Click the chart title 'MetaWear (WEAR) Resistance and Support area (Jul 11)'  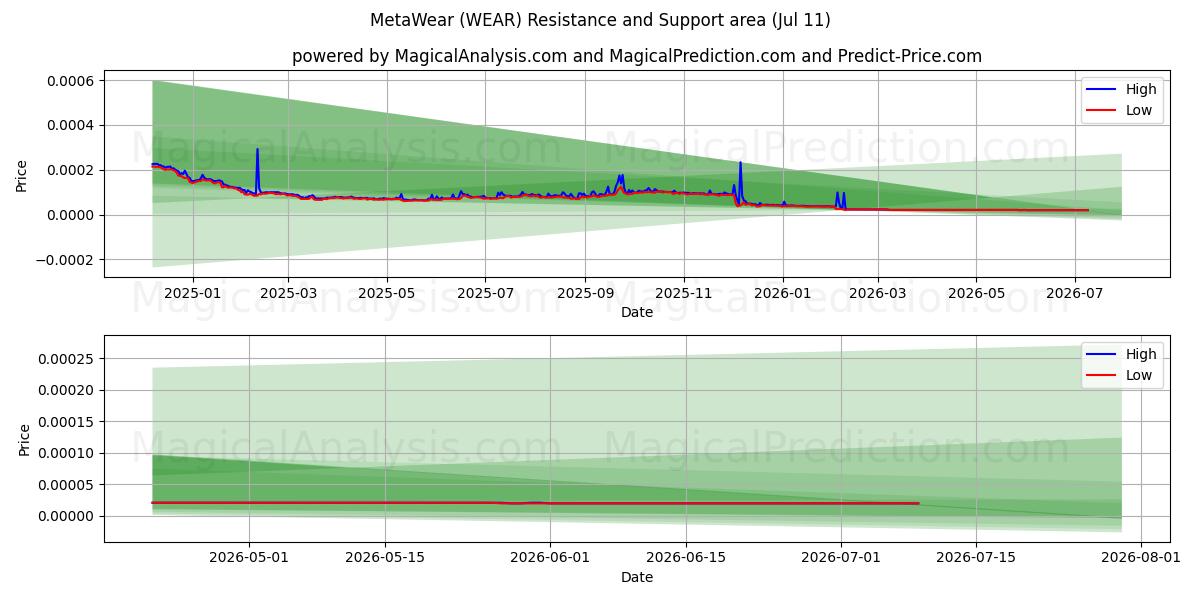click(x=600, y=20)
